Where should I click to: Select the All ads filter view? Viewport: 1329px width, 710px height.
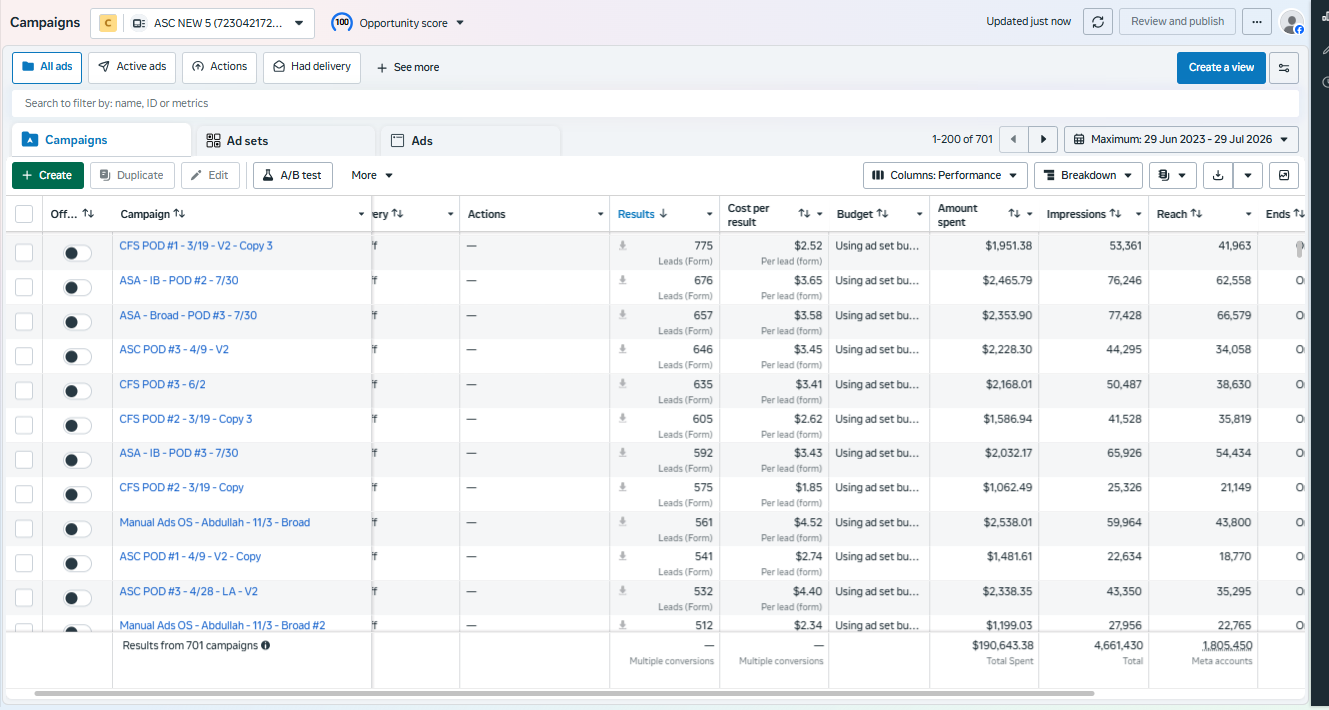coord(47,67)
